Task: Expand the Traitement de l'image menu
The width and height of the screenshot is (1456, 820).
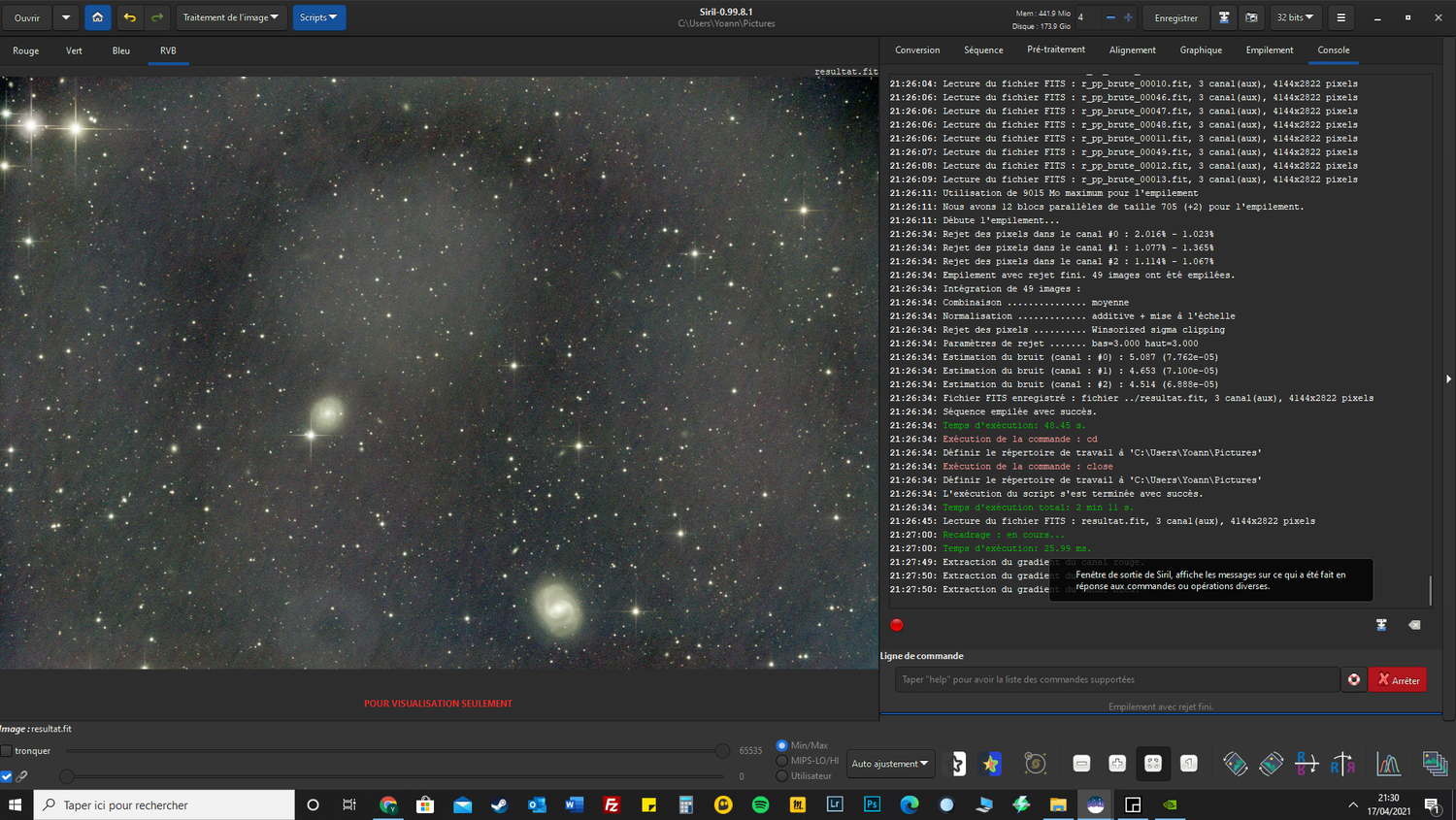Action: (231, 17)
